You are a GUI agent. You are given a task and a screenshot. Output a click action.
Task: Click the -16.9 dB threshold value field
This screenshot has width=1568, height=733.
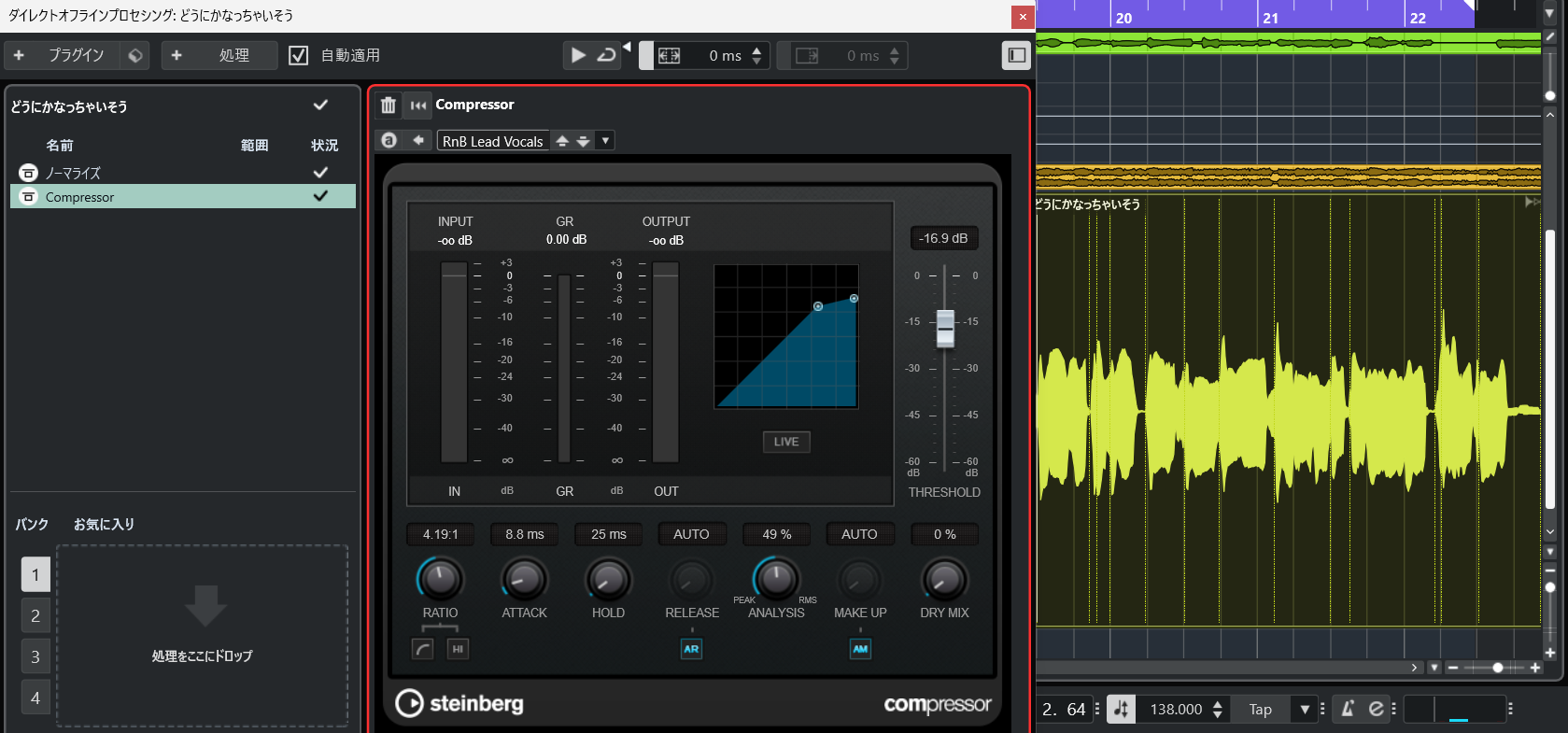click(943, 239)
